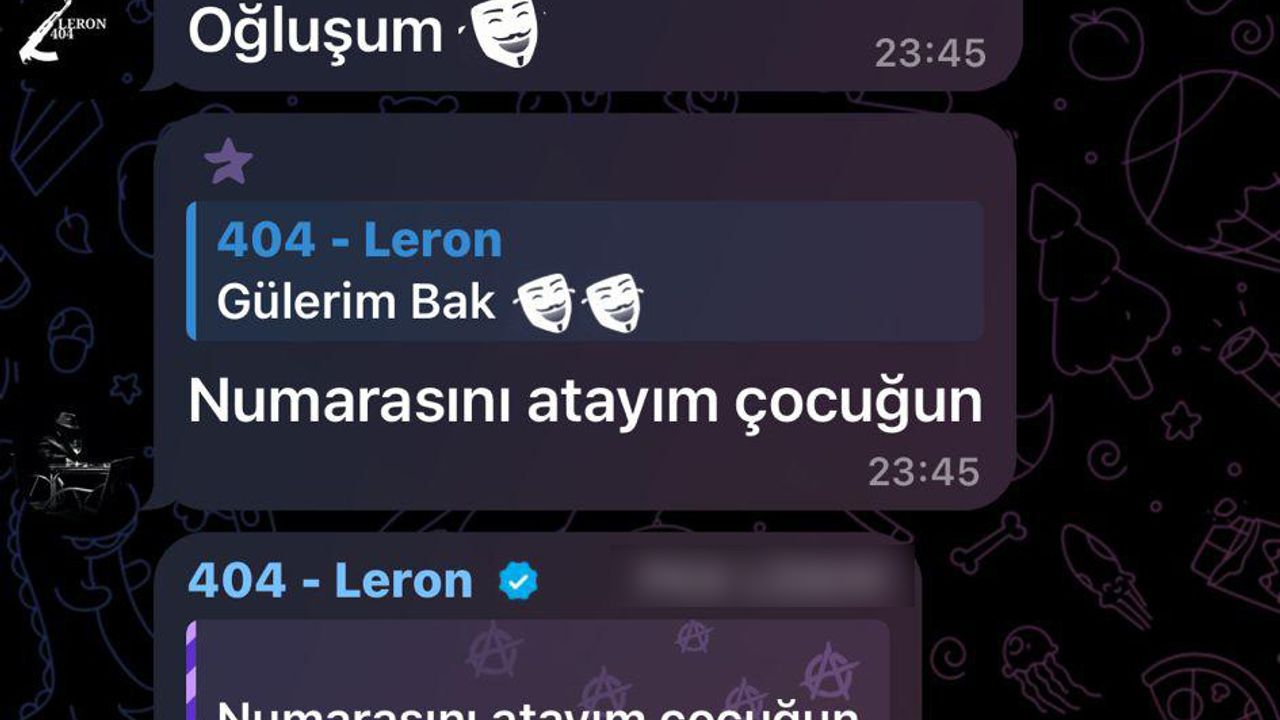Viewport: 1280px width, 720px height.
Task: Open the dark hacker avatar beside message
Action: [77, 460]
